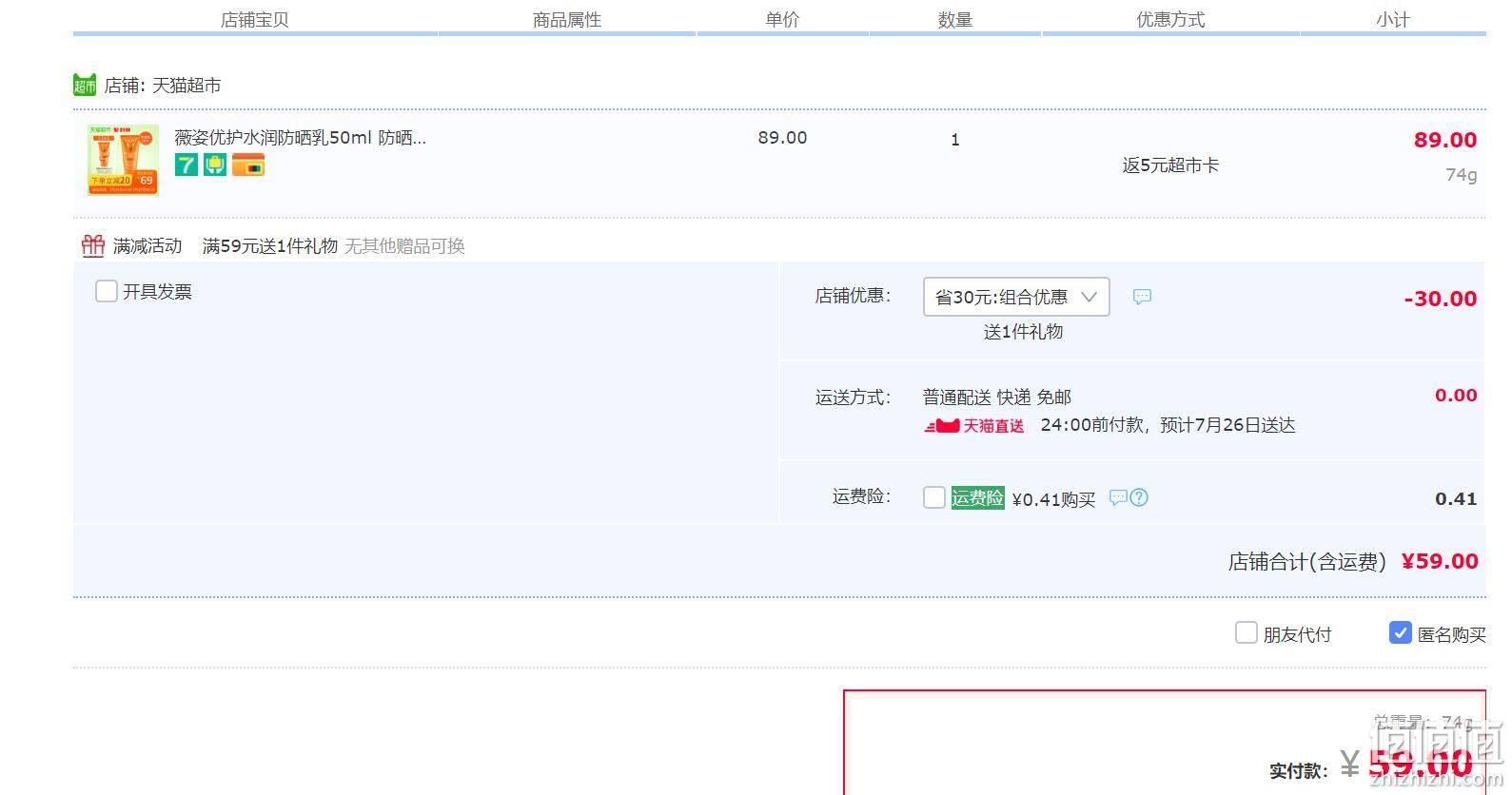
Task: Open the Vichy sunscreen product thumbnail
Action: point(124,160)
